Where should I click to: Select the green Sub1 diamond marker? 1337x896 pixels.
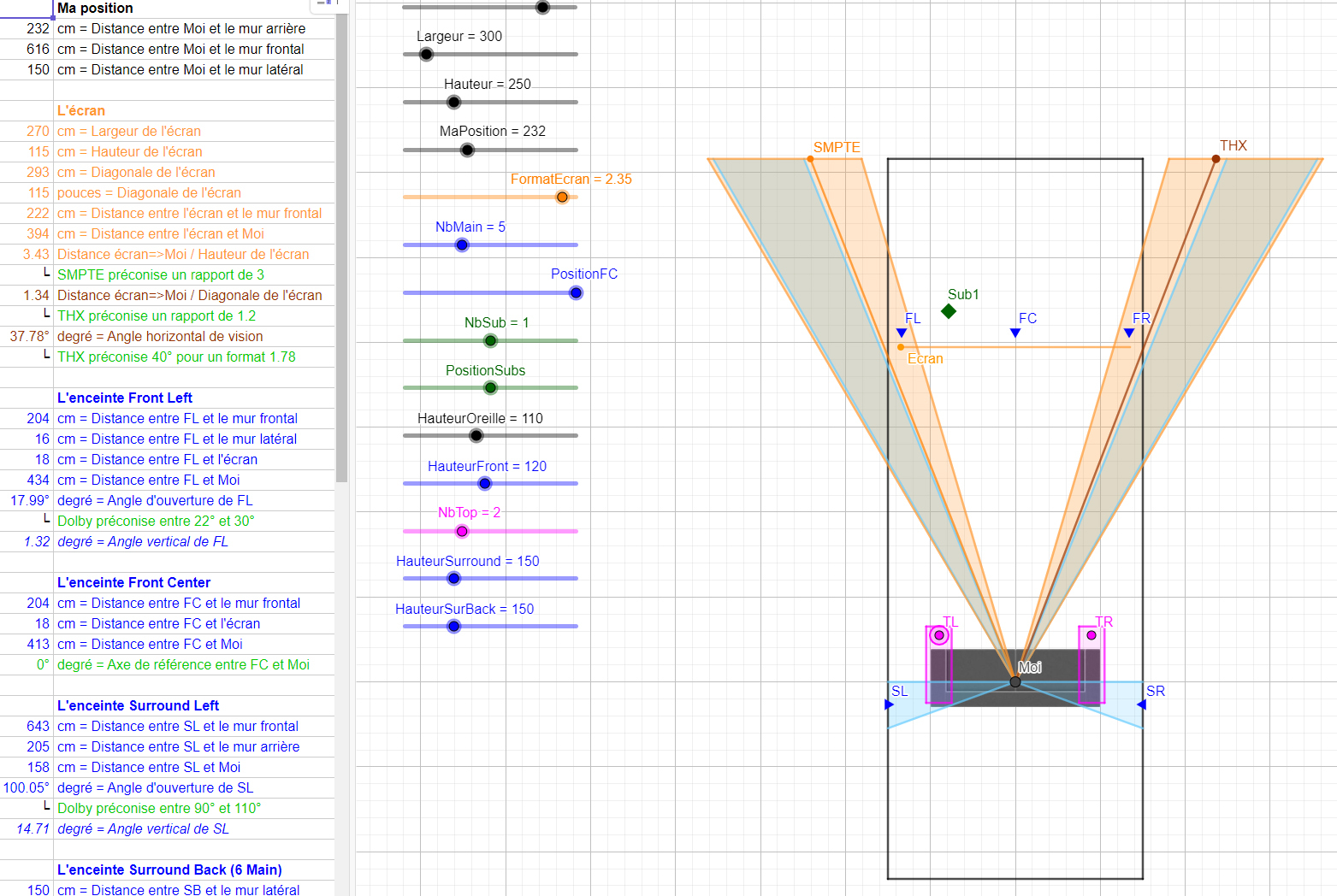coord(949,311)
